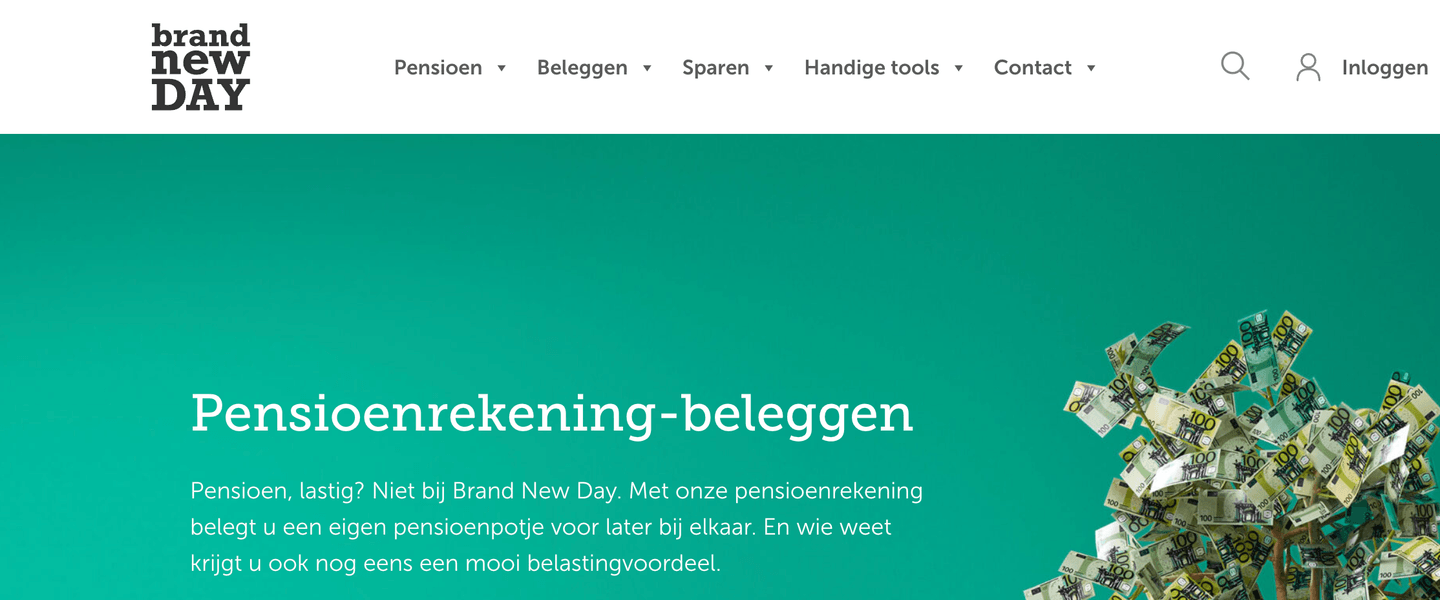Expand the Handige tools dropdown
Viewport: 1440px width, 600px height.
[959, 68]
